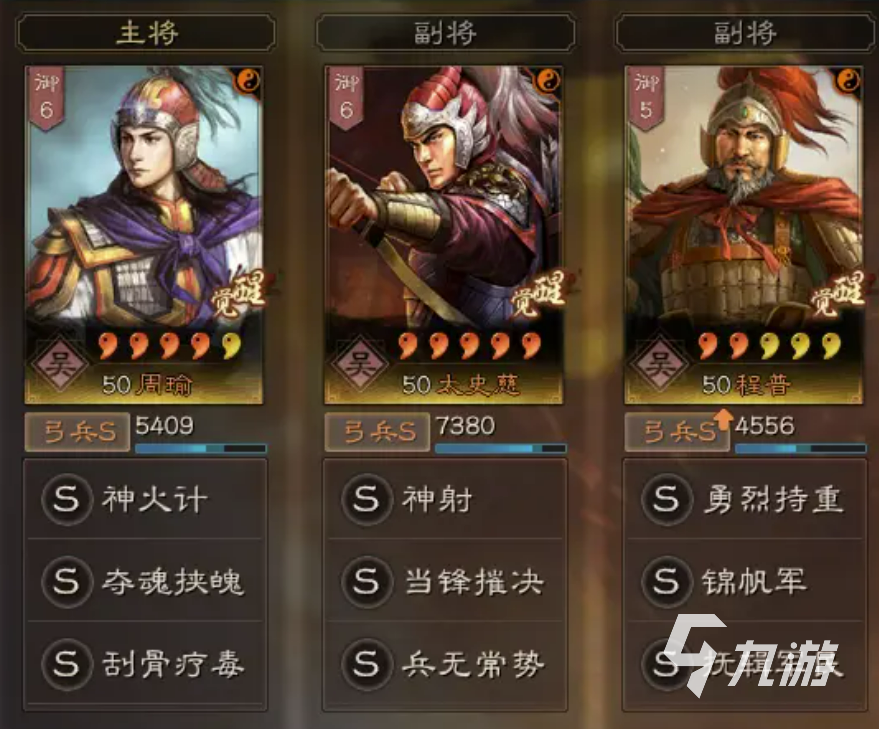
Task: Click the orange upgrade arrow next to 程普's 弓兵S
Action: [x=724, y=419]
